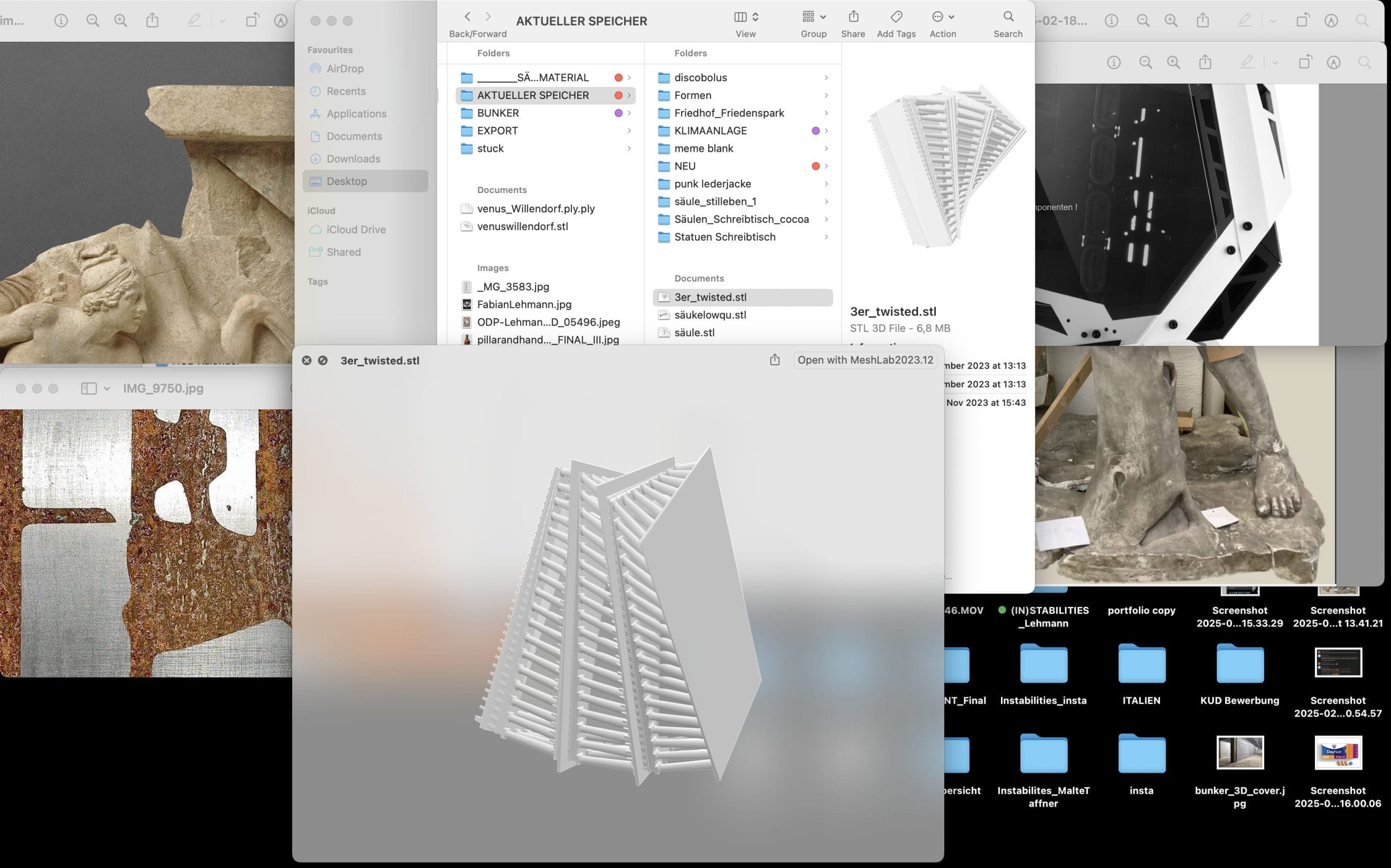This screenshot has height=868, width=1391.
Task: Click the sidebar toggle in IMG_9750.jpg window
Action: click(x=89, y=389)
